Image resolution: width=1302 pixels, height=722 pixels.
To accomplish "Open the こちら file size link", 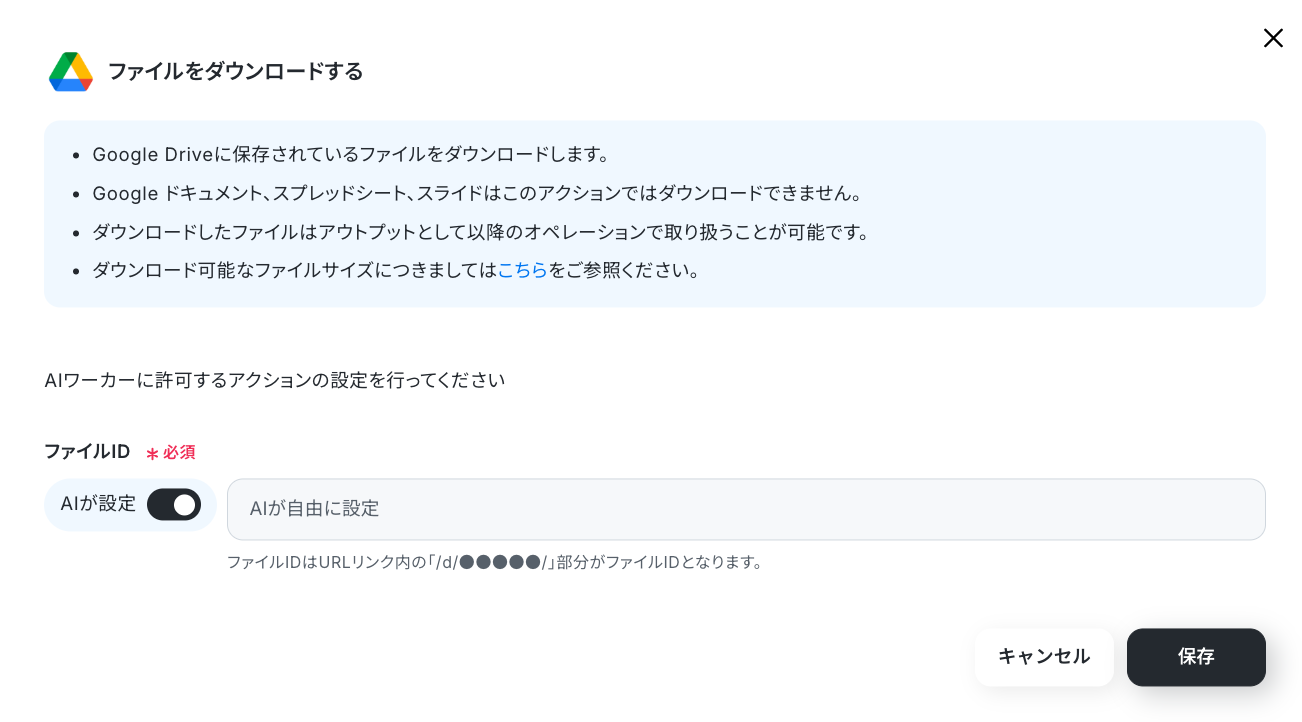I will point(522,270).
